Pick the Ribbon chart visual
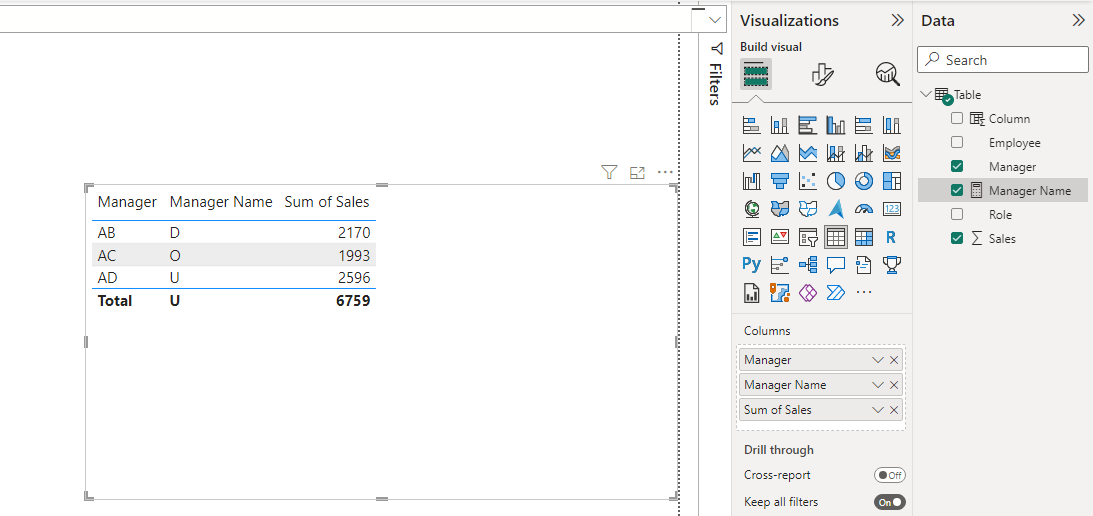The width and height of the screenshot is (1093, 516). click(x=892, y=153)
